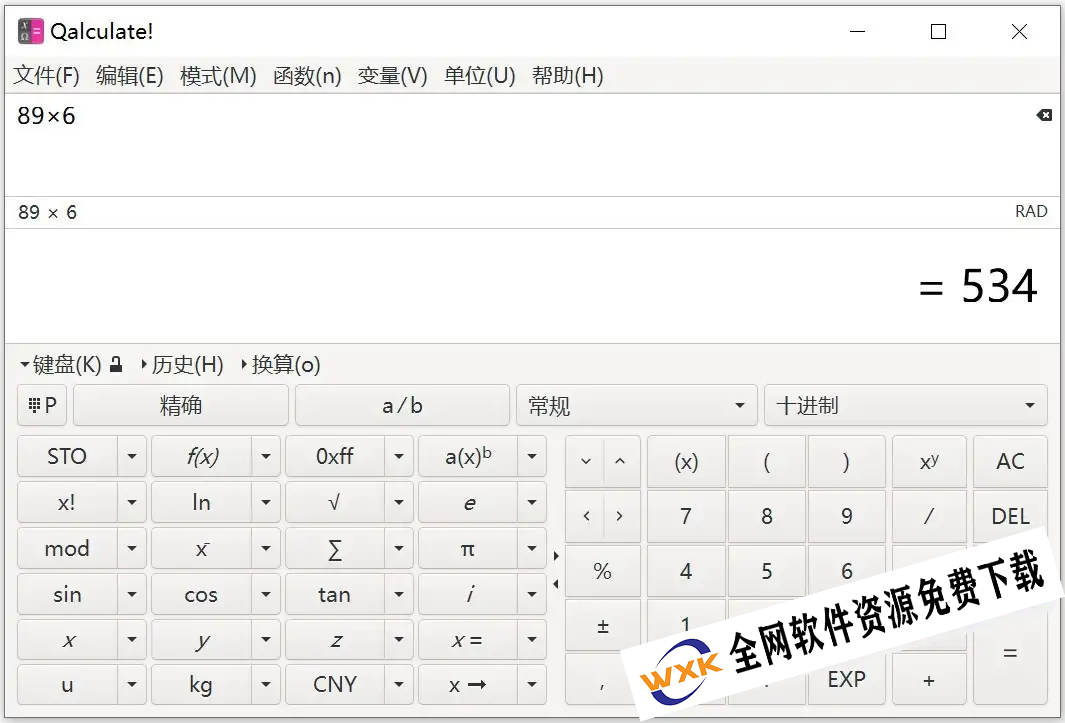1065x723 pixels.
Task: Click the DEL delete button
Action: point(1010,516)
